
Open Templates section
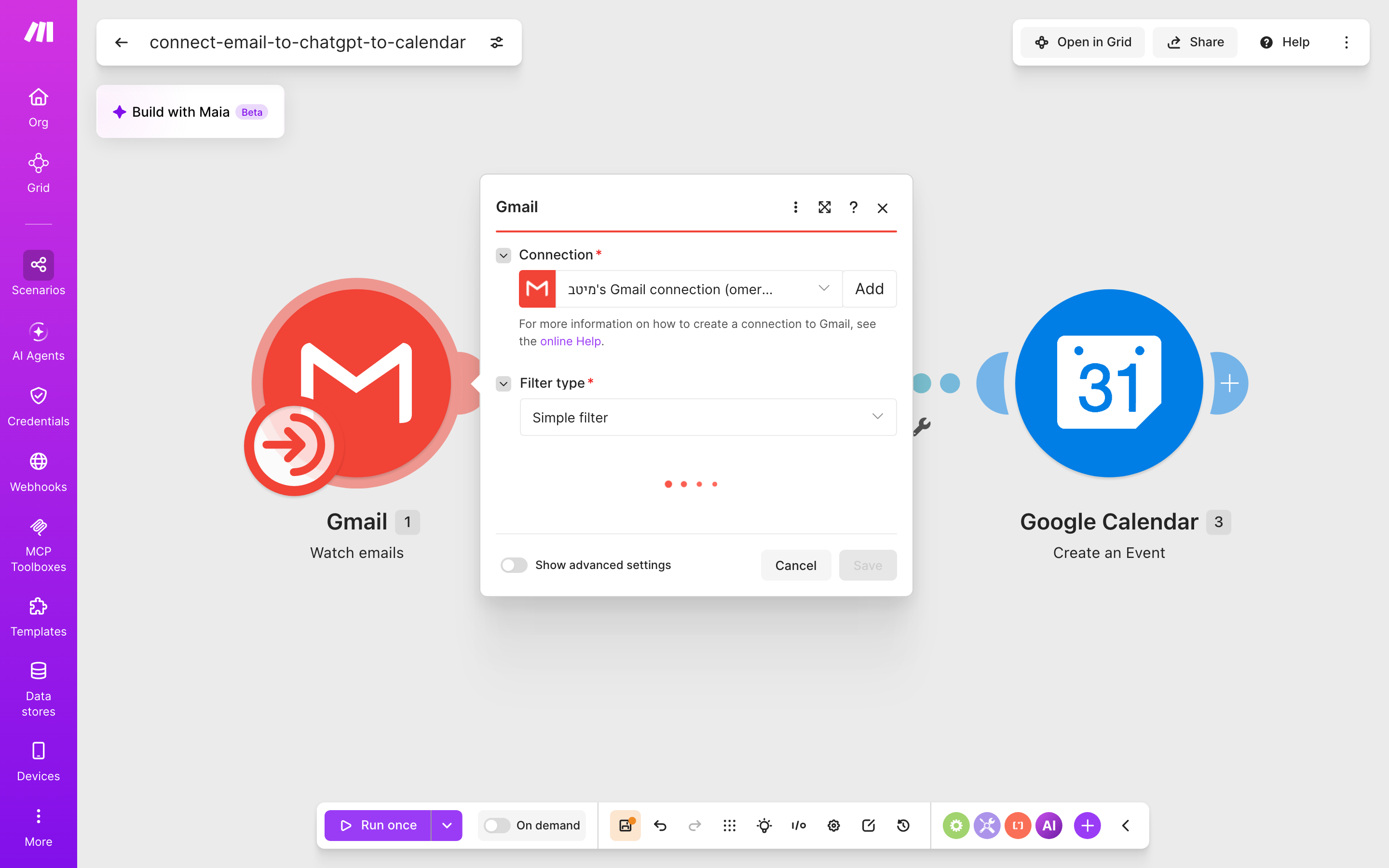pos(39,617)
